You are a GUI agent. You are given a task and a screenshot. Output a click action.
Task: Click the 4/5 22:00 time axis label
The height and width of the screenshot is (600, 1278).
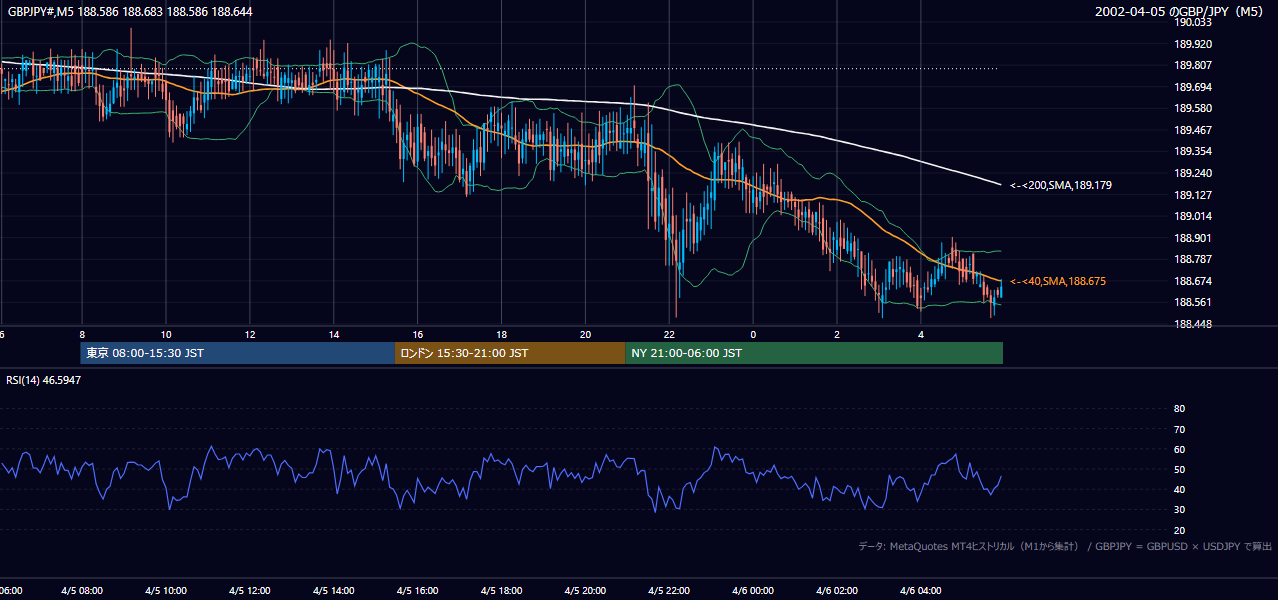point(669,591)
